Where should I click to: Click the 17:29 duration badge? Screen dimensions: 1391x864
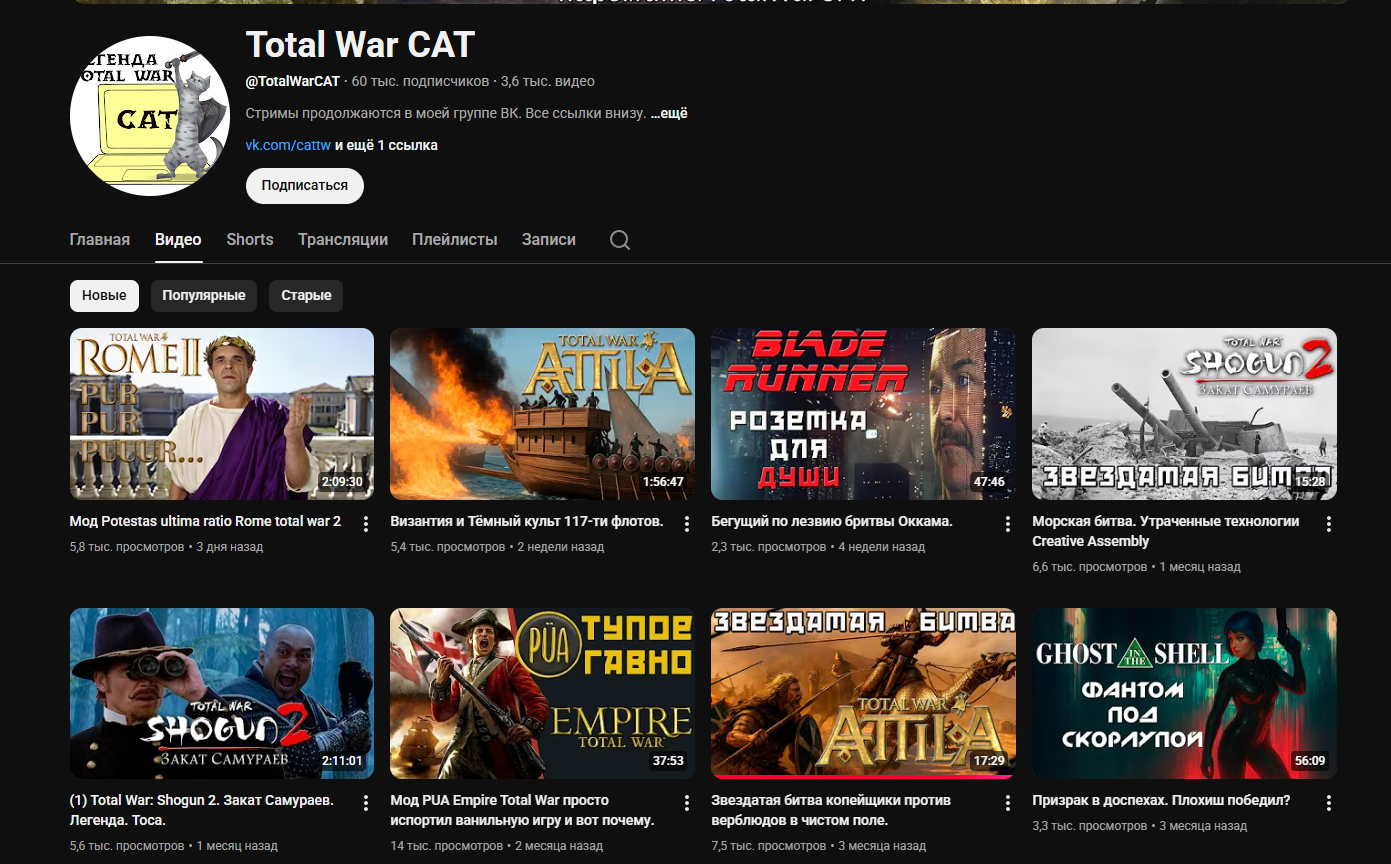click(989, 761)
